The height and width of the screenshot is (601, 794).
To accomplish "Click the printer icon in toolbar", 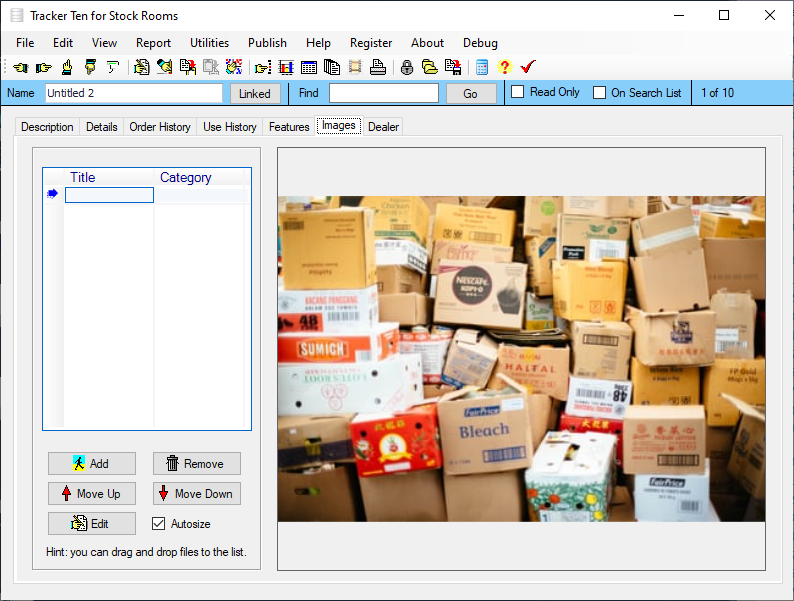I will [x=378, y=67].
